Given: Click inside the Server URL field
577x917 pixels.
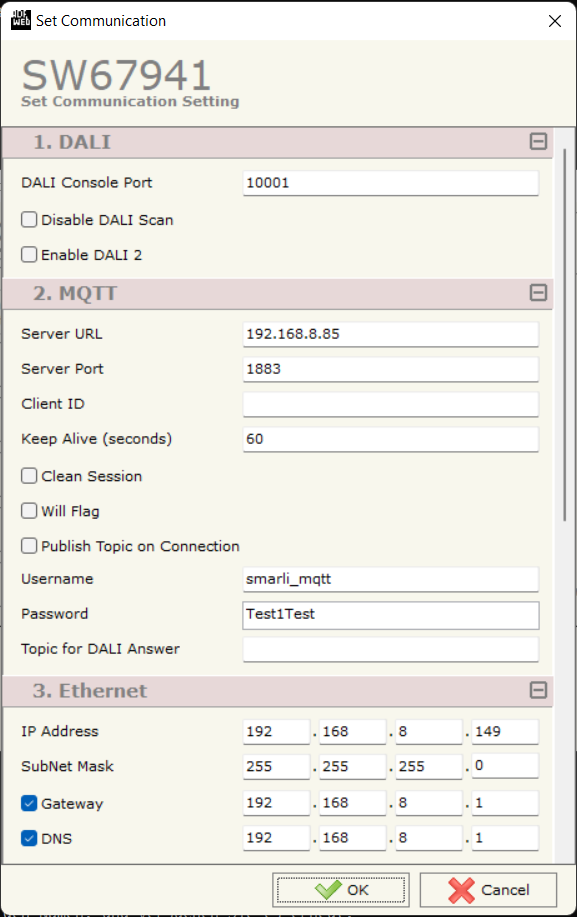Looking at the screenshot, I should point(390,333).
